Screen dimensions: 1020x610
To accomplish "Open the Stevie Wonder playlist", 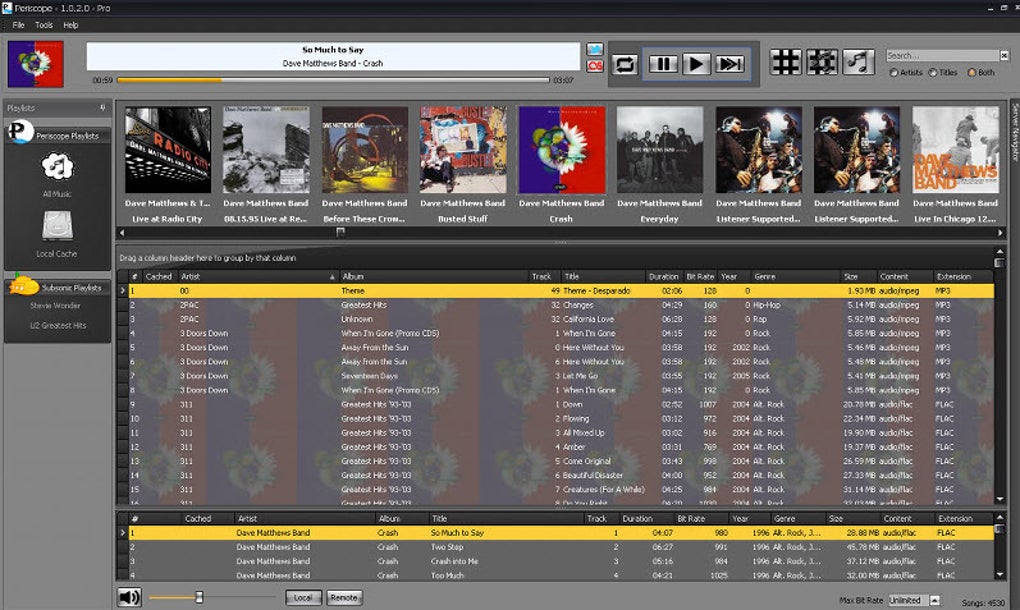I will pyautogui.click(x=55, y=306).
